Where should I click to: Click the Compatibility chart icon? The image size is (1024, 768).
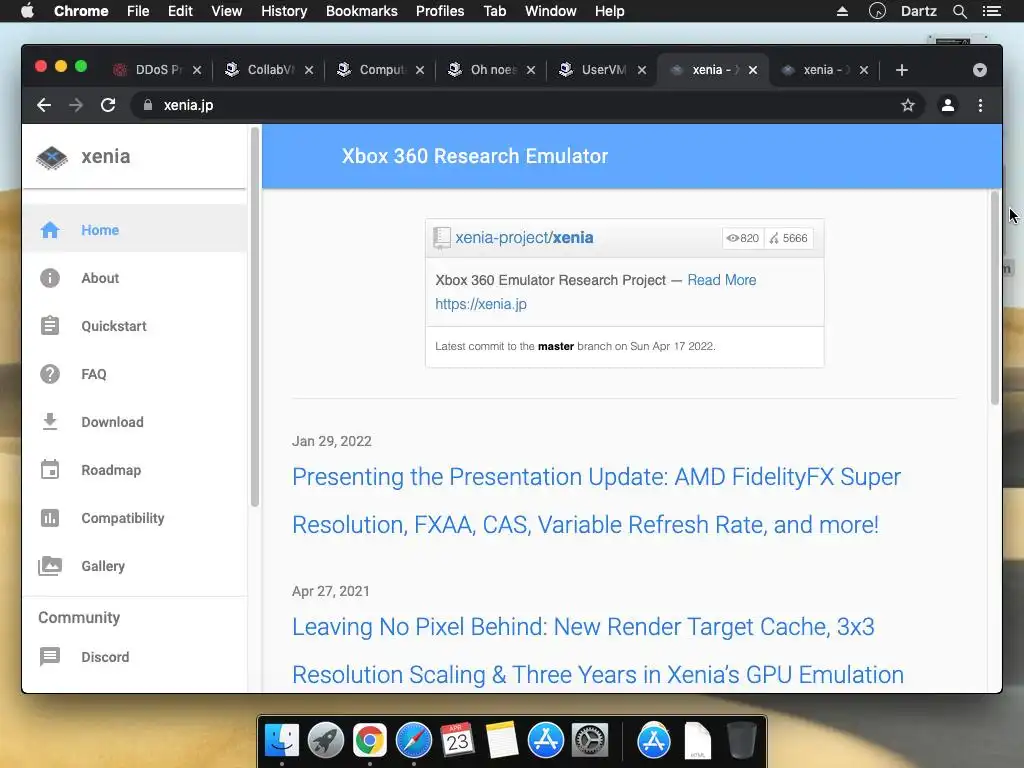click(50, 518)
